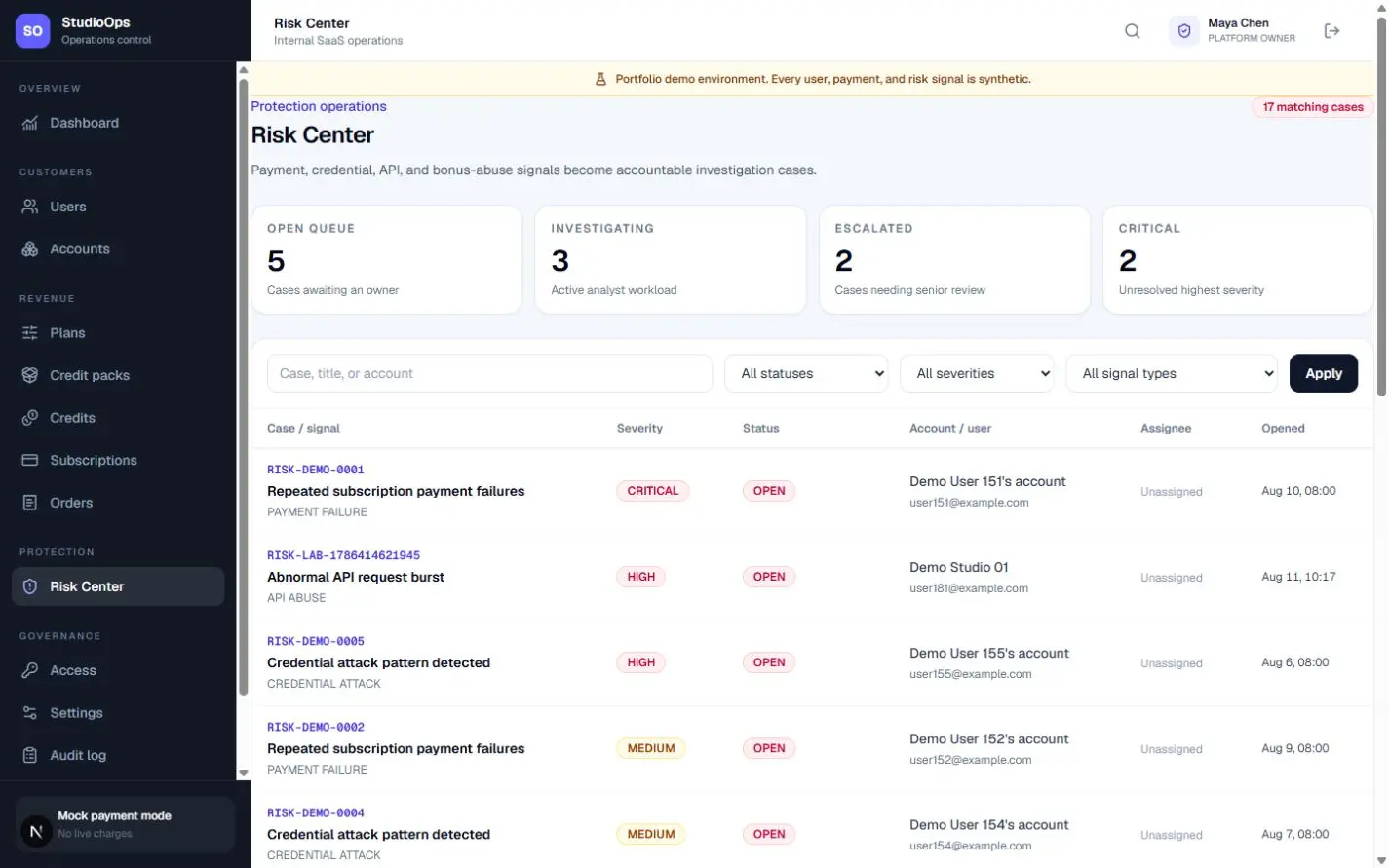The width and height of the screenshot is (1389, 868).
Task: Open the search magnifier icon
Action: (x=1132, y=31)
